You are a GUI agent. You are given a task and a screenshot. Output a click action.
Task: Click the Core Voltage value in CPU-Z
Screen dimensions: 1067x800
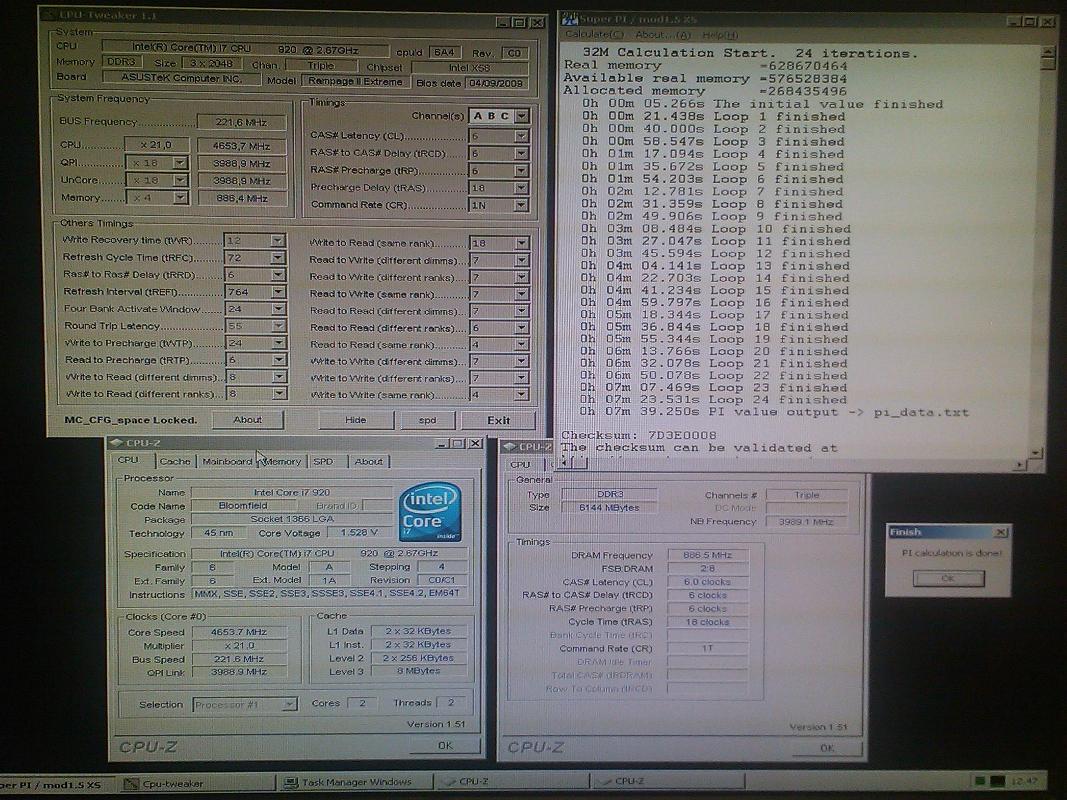pyautogui.click(x=359, y=533)
